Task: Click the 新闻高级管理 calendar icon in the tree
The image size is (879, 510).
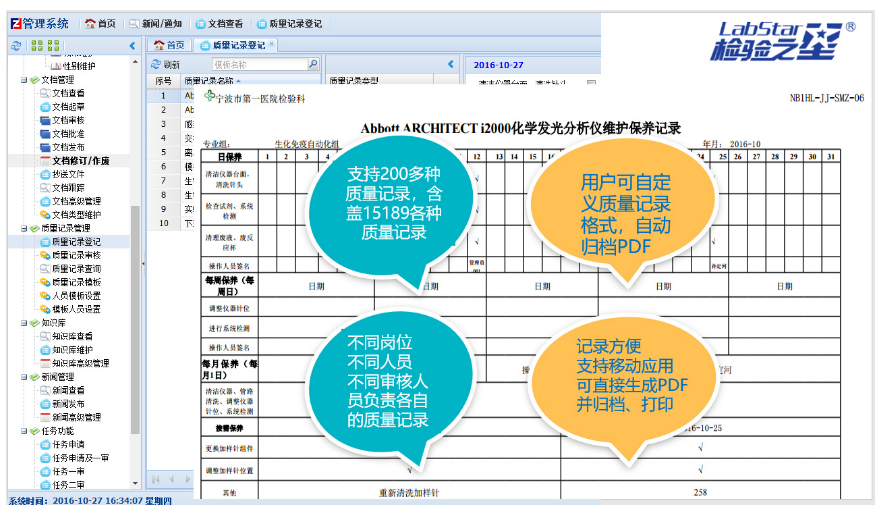Action: tap(45, 417)
